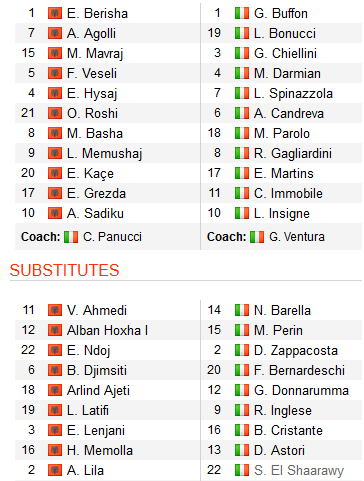Image resolution: width=364 pixels, height=481 pixels.
Task: Open substitute G. Donnarumma's profile
Action: [301, 390]
